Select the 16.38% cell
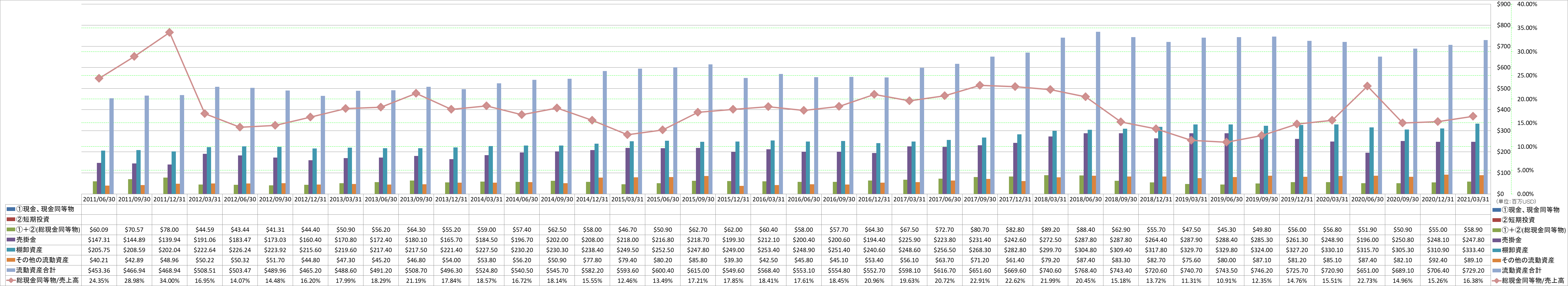Image resolution: width=1568 pixels, height=286 pixels. [x=1474, y=280]
